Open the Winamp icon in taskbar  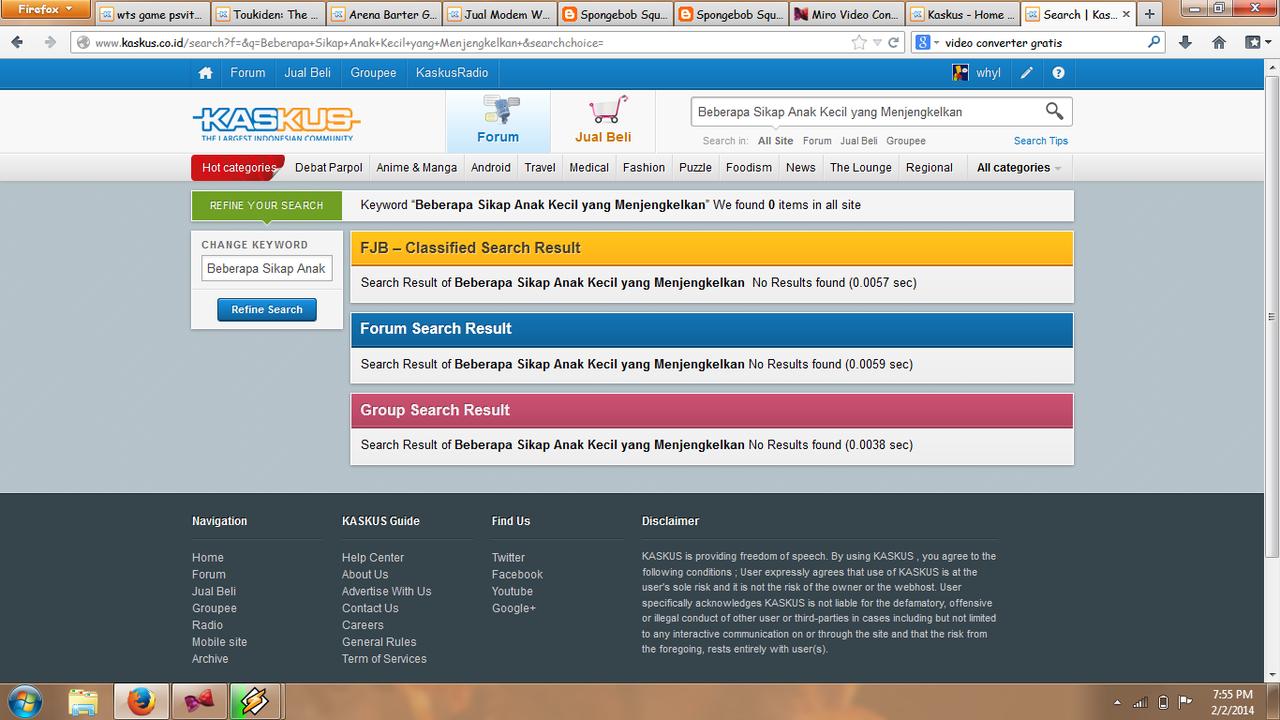[257, 702]
